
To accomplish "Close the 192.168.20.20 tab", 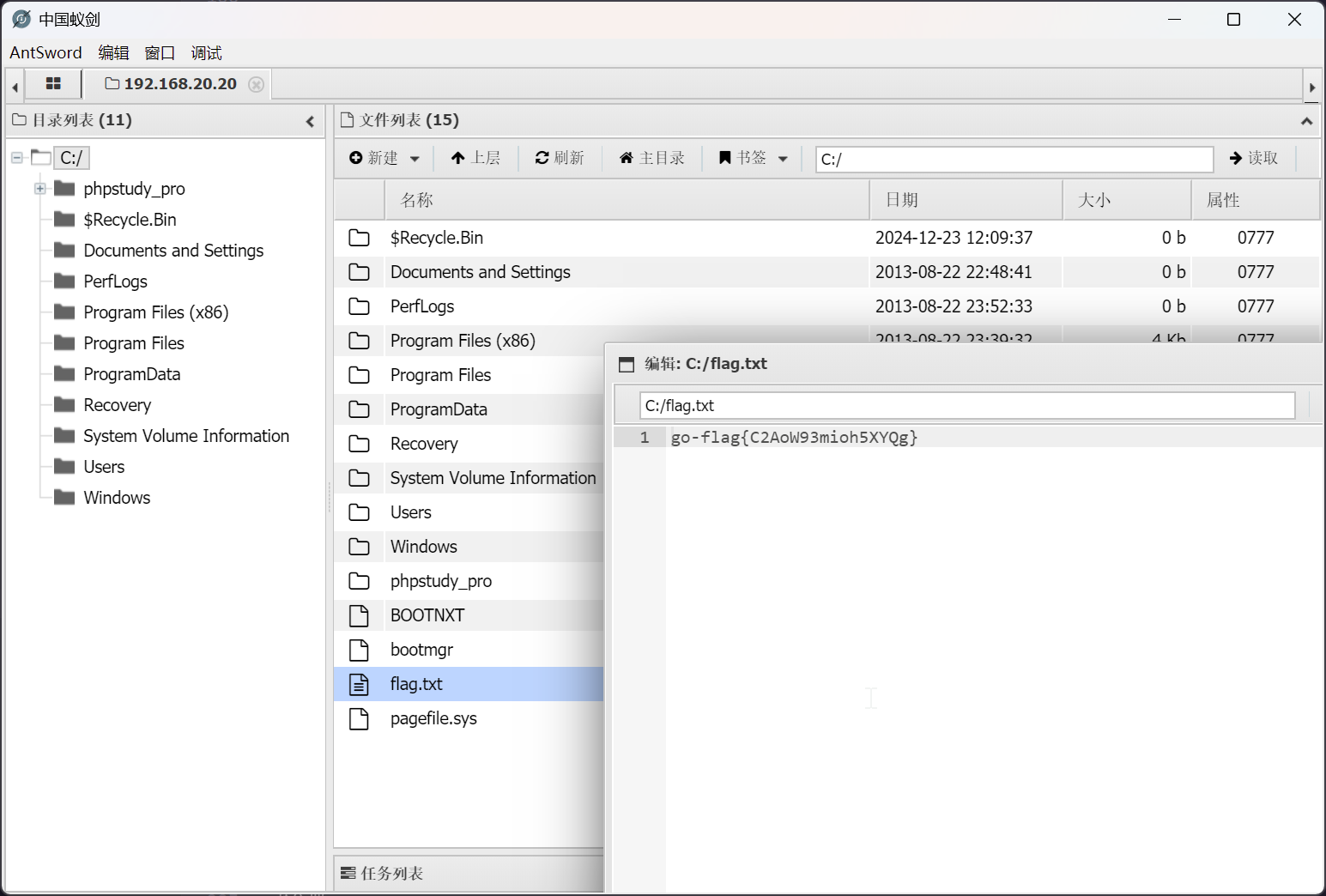I will (x=256, y=84).
